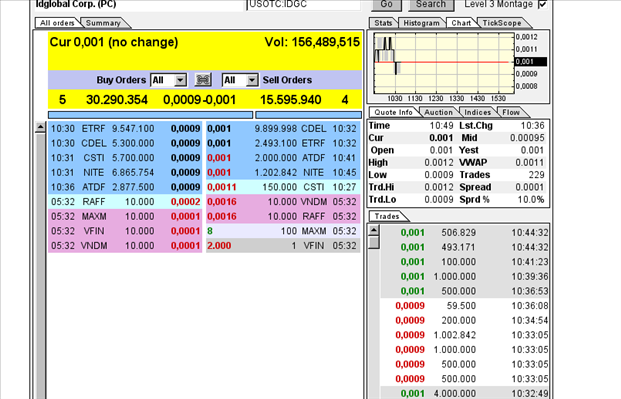Click the link icon between order filters

[x=203, y=80]
